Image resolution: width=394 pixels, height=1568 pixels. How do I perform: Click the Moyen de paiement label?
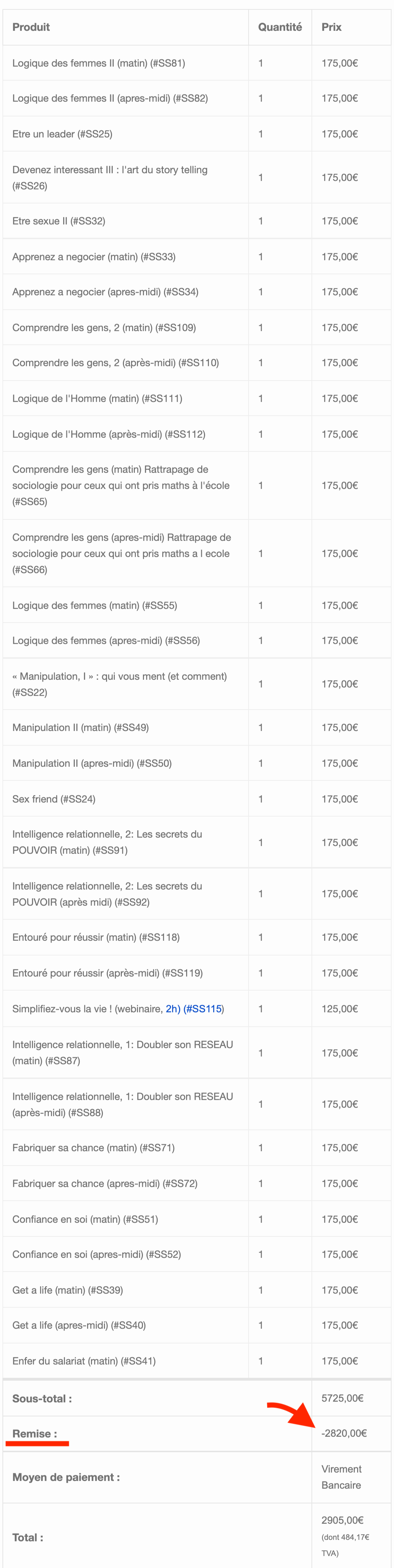(66, 1477)
